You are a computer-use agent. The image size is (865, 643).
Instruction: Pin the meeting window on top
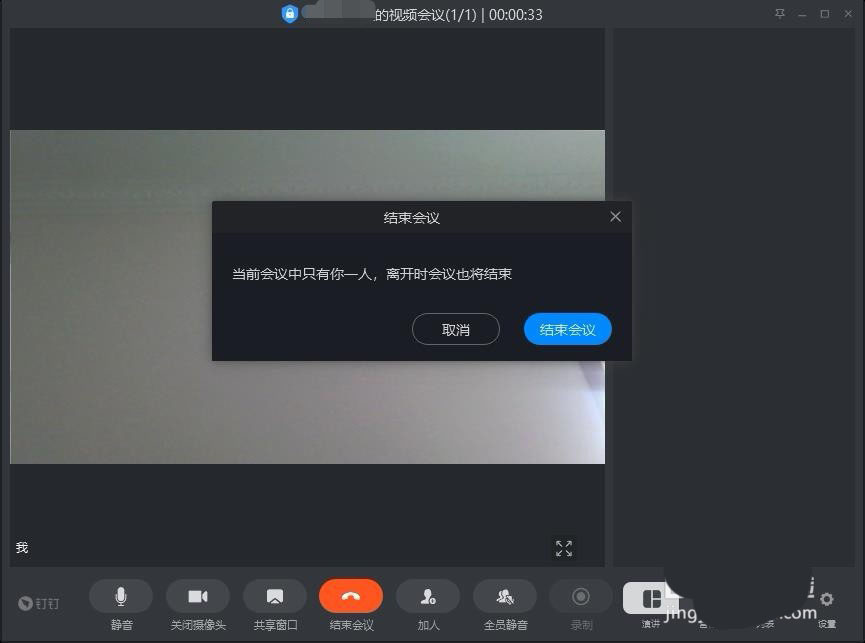(x=779, y=14)
